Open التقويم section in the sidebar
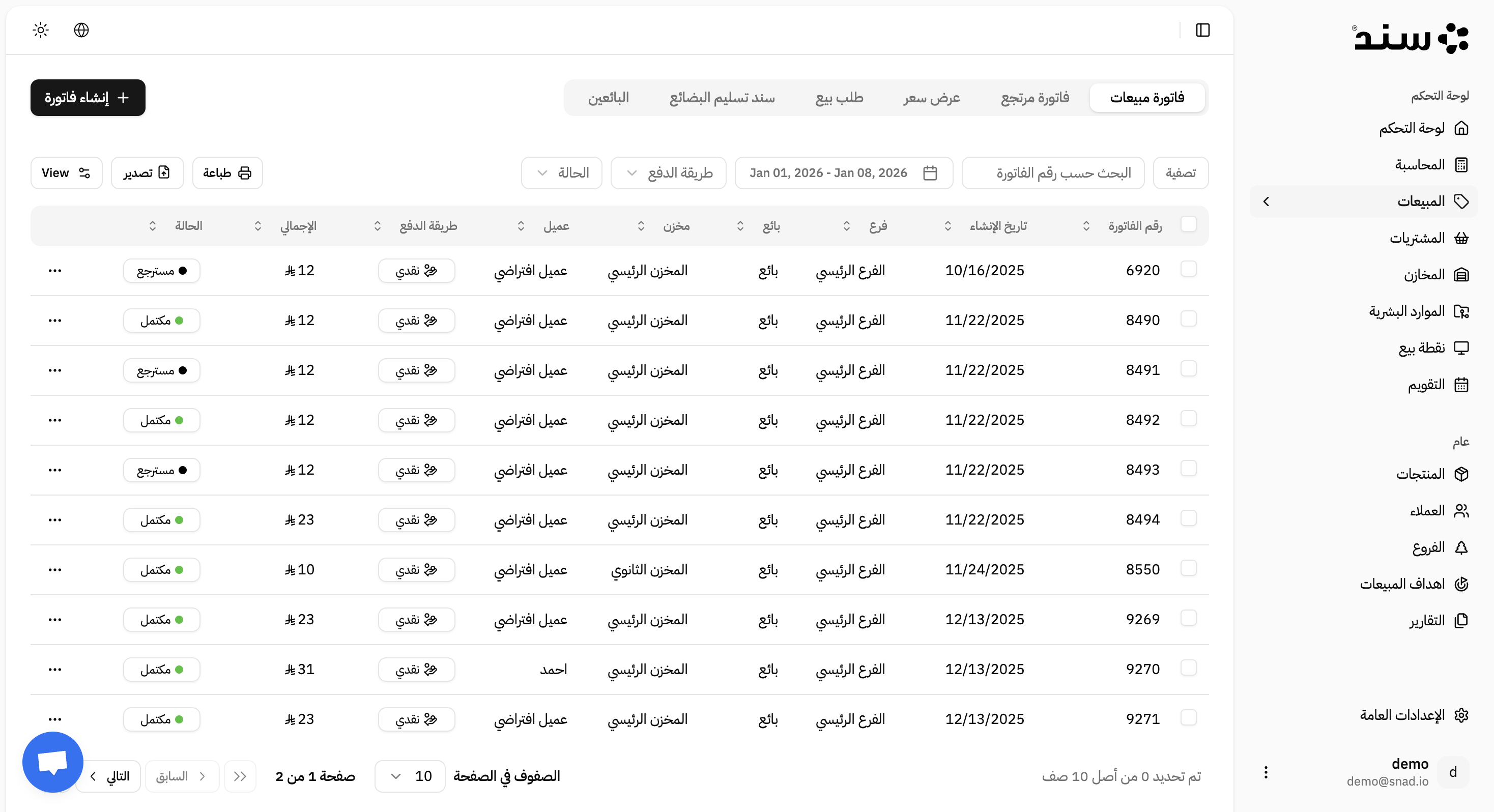The image size is (1494, 812). 1428,384
